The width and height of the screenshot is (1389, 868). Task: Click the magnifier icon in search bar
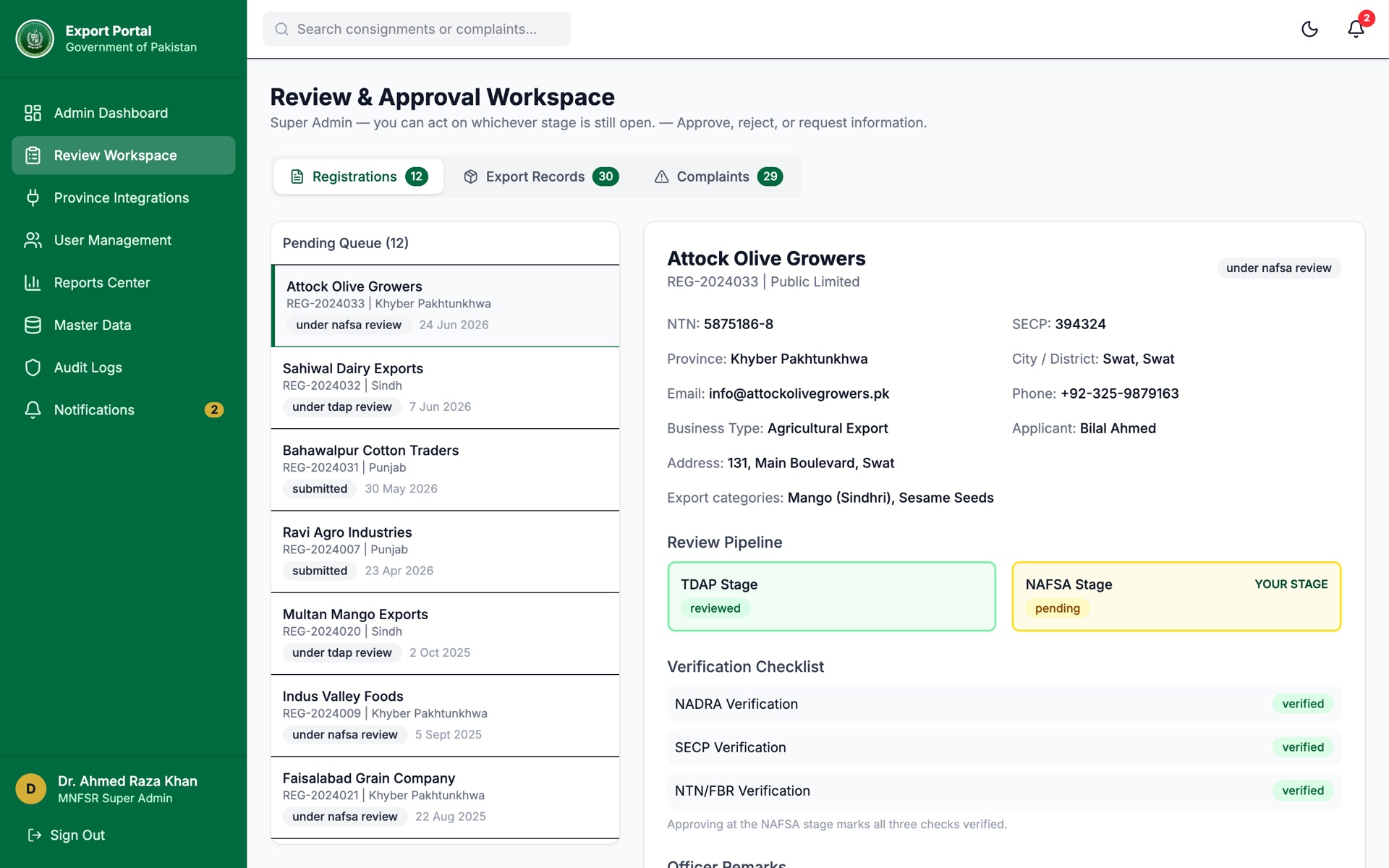coord(282,29)
